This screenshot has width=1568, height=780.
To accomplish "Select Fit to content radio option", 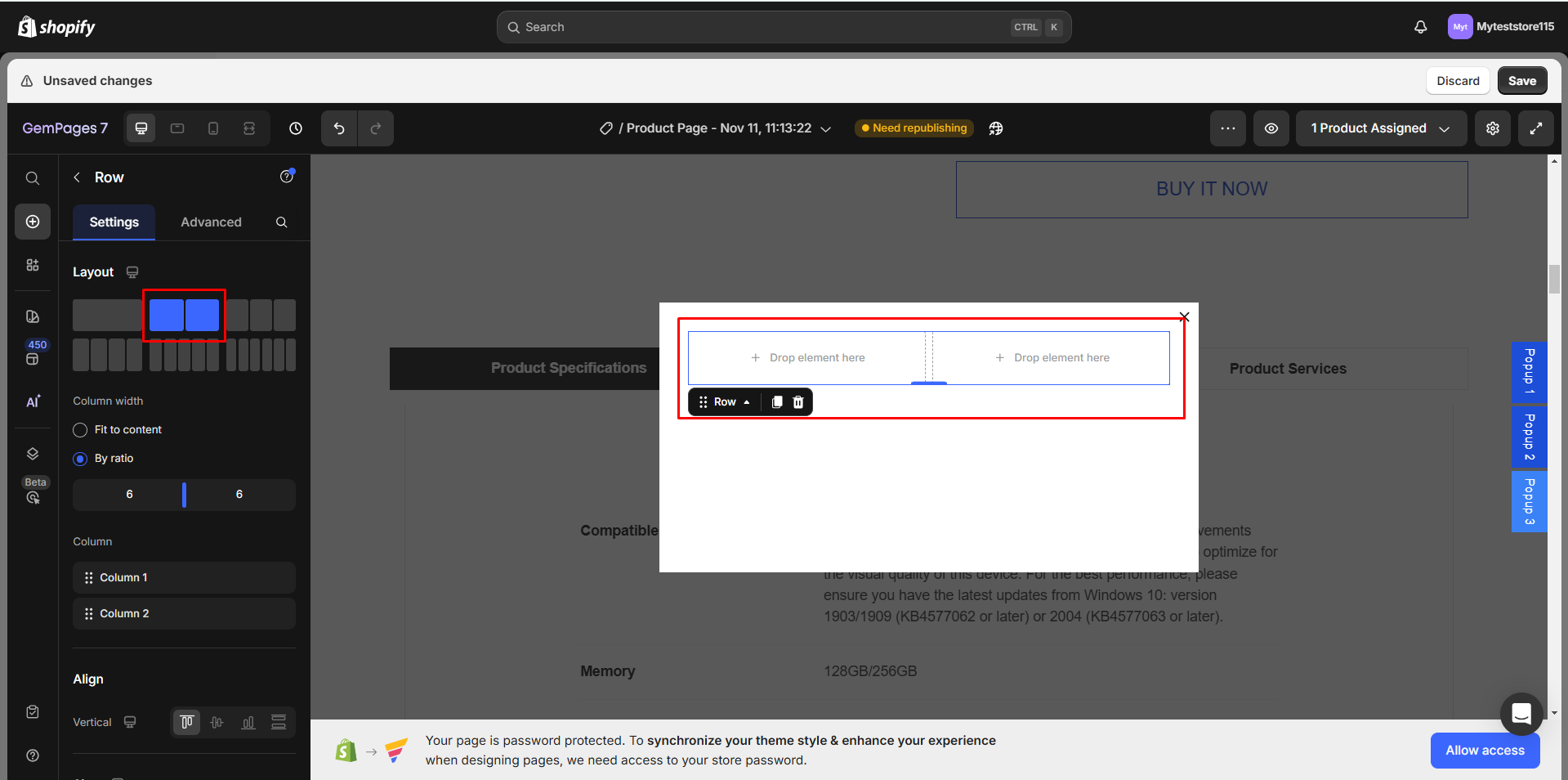I will pyautogui.click(x=80, y=430).
